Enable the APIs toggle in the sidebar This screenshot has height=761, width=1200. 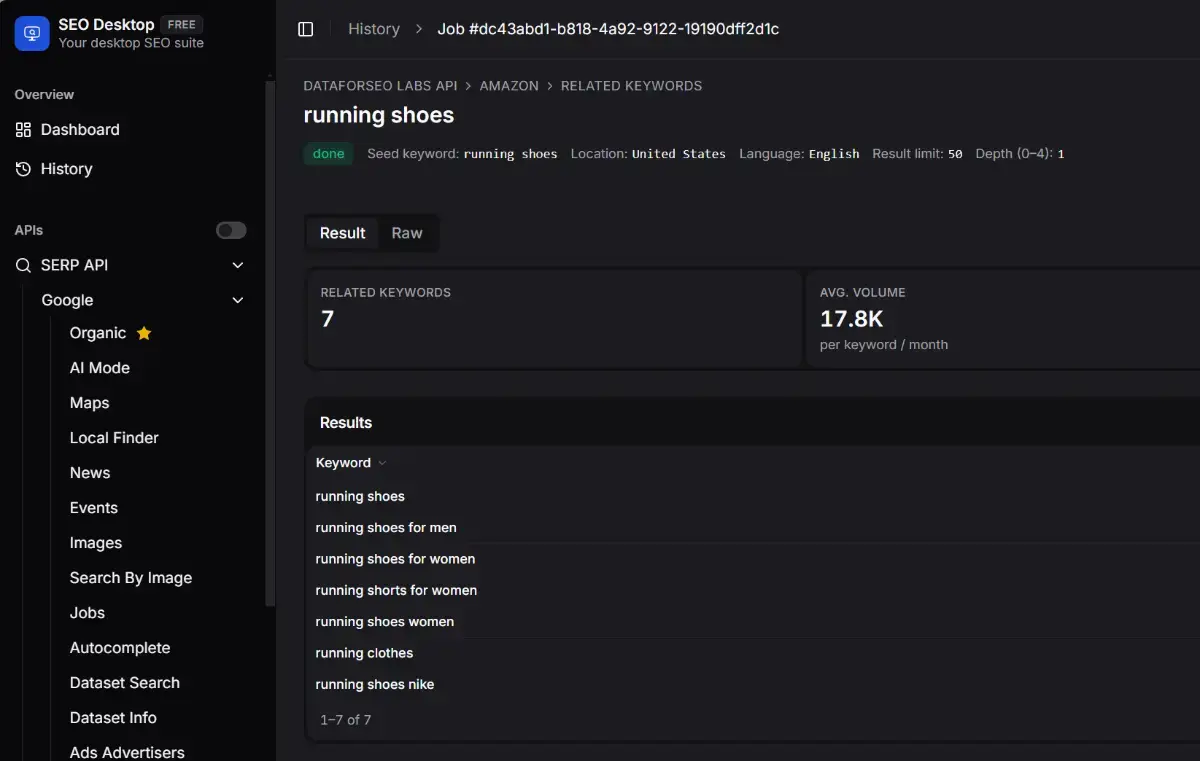click(230, 230)
